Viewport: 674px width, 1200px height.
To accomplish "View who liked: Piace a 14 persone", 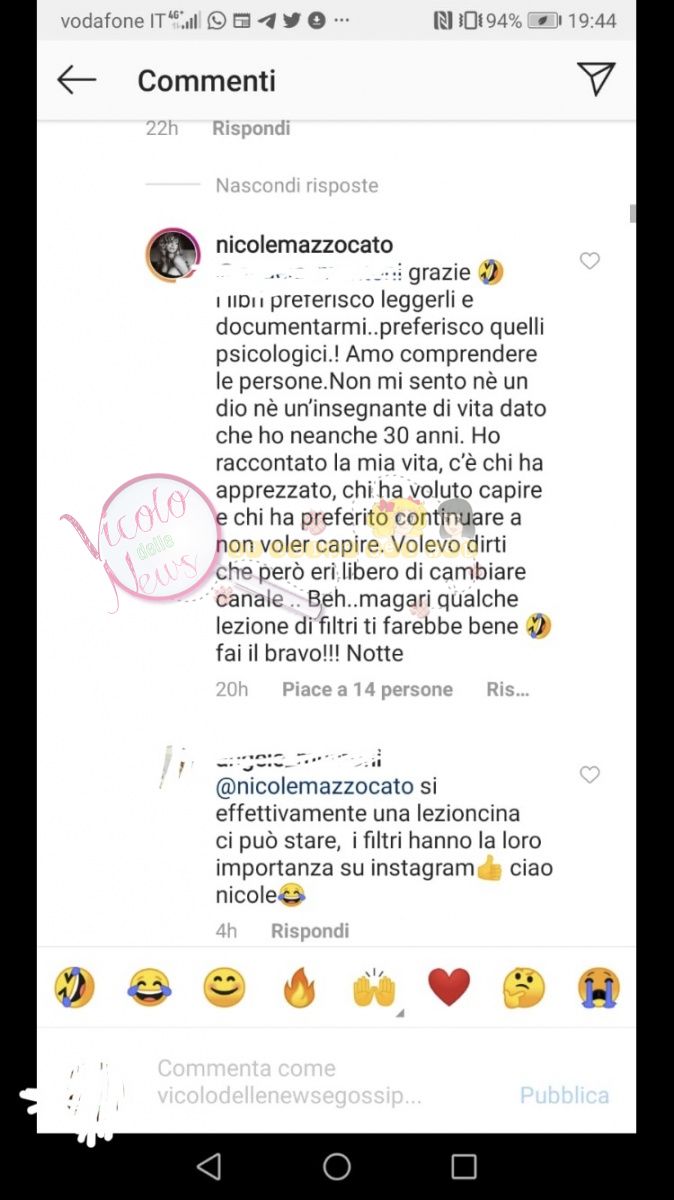I will tap(367, 689).
